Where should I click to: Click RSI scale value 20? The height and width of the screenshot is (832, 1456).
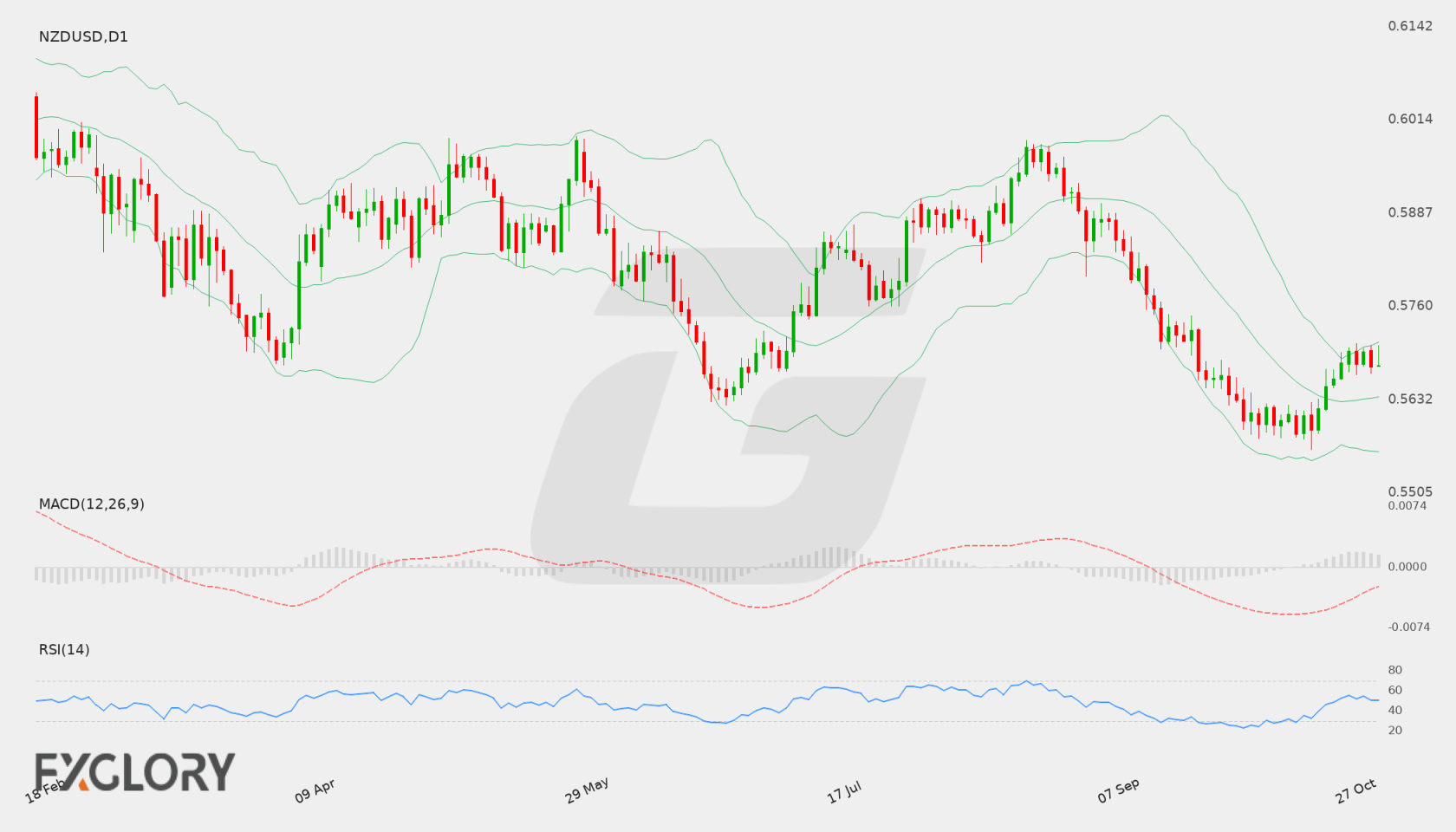click(x=1395, y=730)
